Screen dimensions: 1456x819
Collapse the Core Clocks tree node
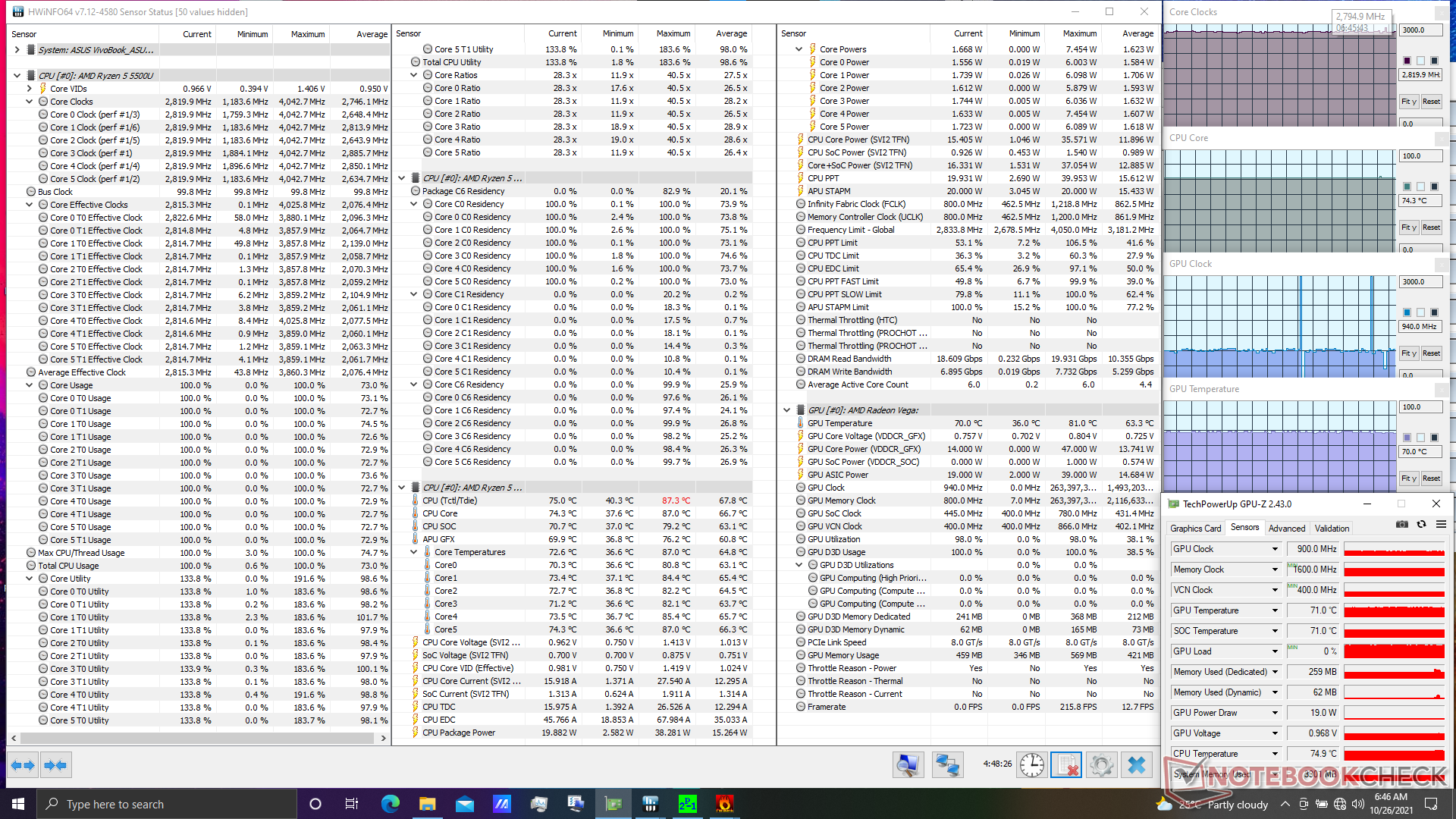tap(30, 102)
